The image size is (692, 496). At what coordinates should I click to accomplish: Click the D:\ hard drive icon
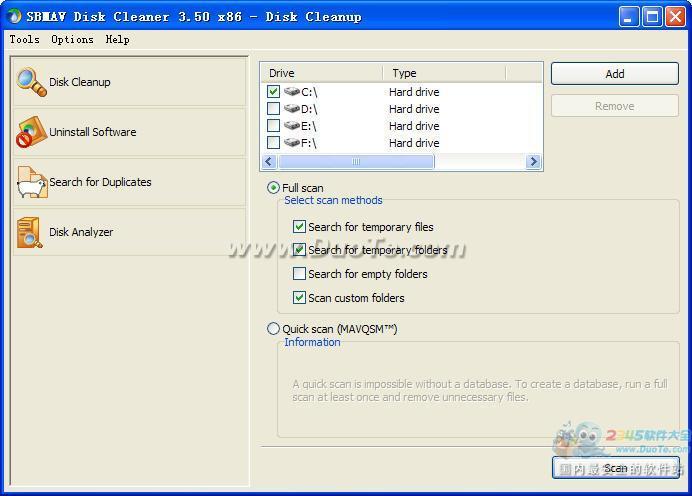tap(292, 108)
